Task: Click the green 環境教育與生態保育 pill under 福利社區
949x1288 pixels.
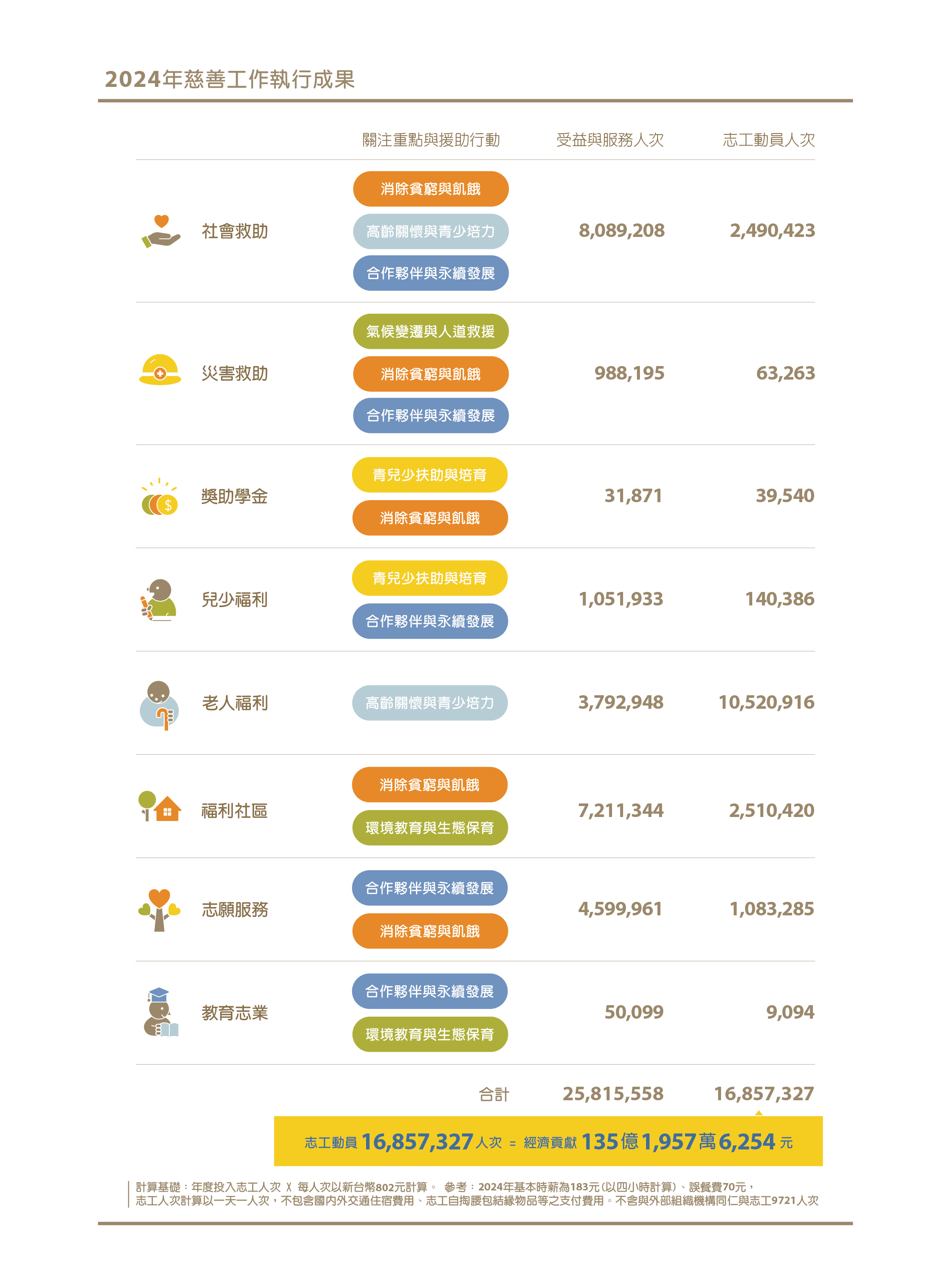Action: pos(430,828)
